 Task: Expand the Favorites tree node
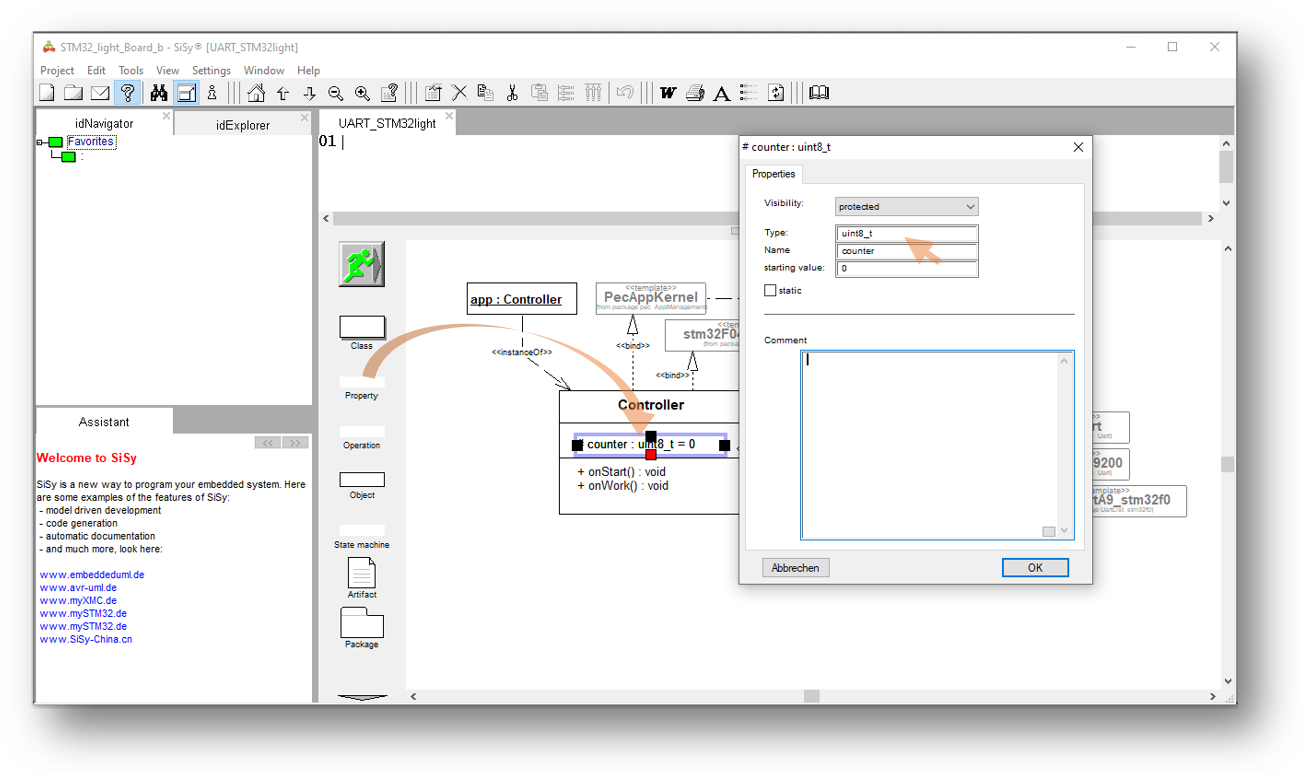pos(40,143)
